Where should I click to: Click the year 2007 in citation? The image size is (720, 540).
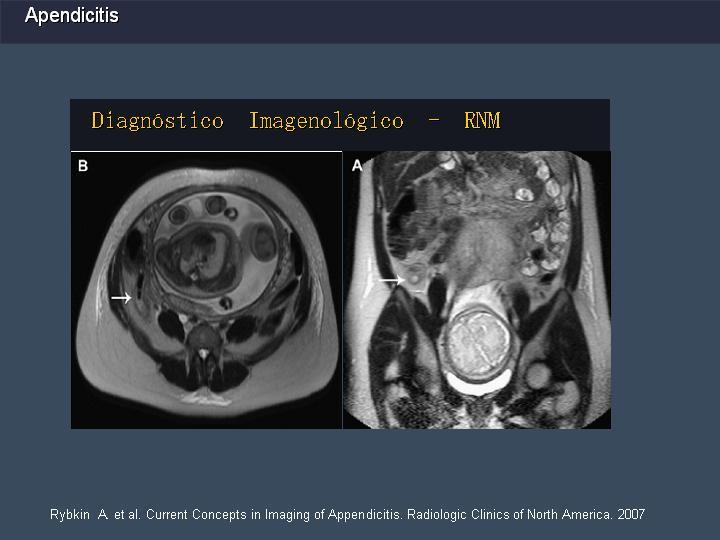(631, 514)
